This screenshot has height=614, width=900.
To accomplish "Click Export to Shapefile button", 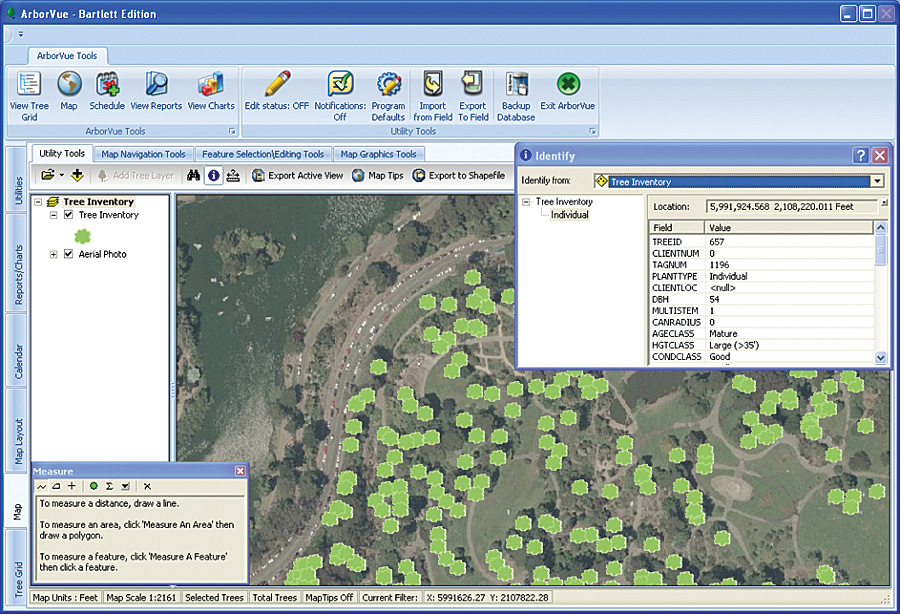I will pyautogui.click(x=457, y=176).
